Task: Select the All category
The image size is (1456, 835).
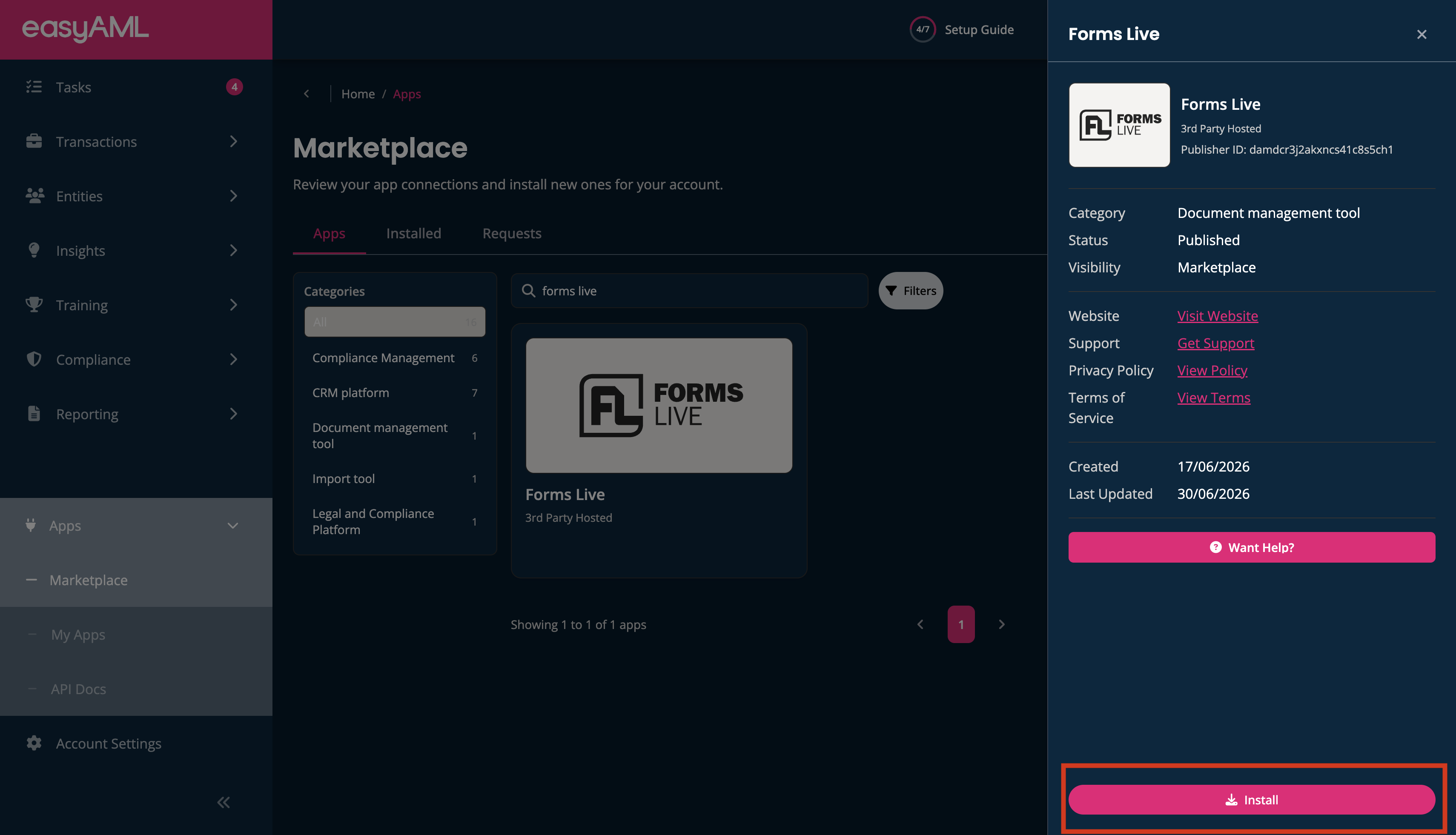Action: tap(395, 322)
